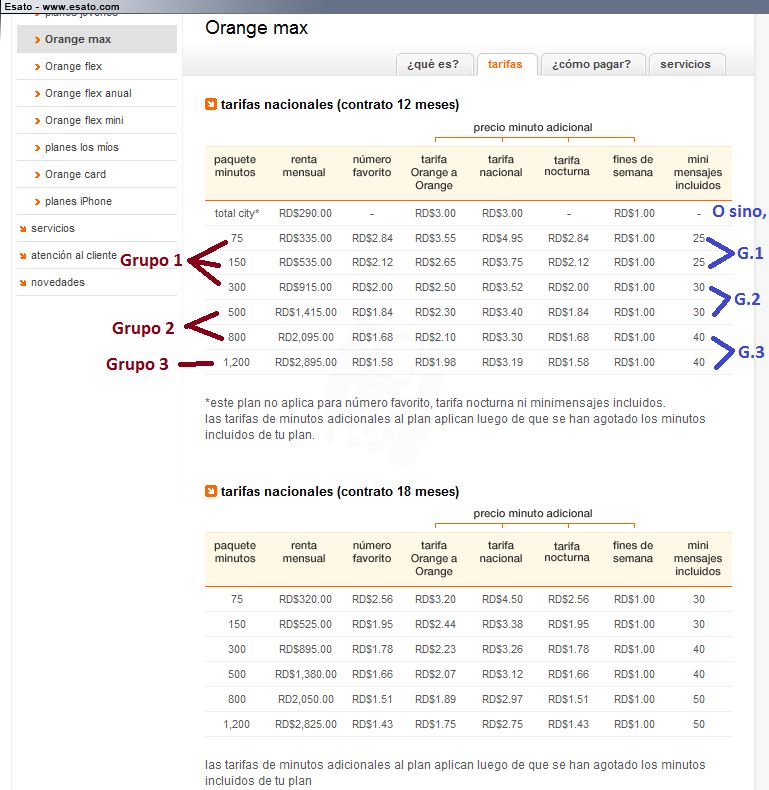Click the Esato www.esato.com title text

tap(62, 7)
